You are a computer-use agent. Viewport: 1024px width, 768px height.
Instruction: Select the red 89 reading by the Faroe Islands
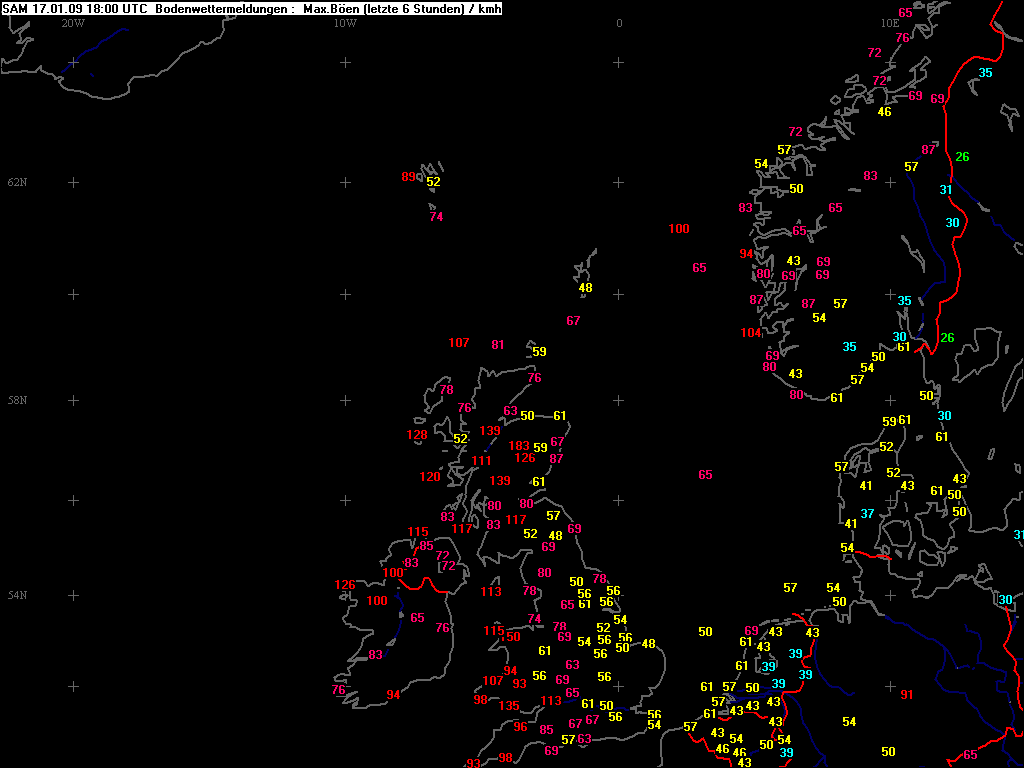(408, 177)
